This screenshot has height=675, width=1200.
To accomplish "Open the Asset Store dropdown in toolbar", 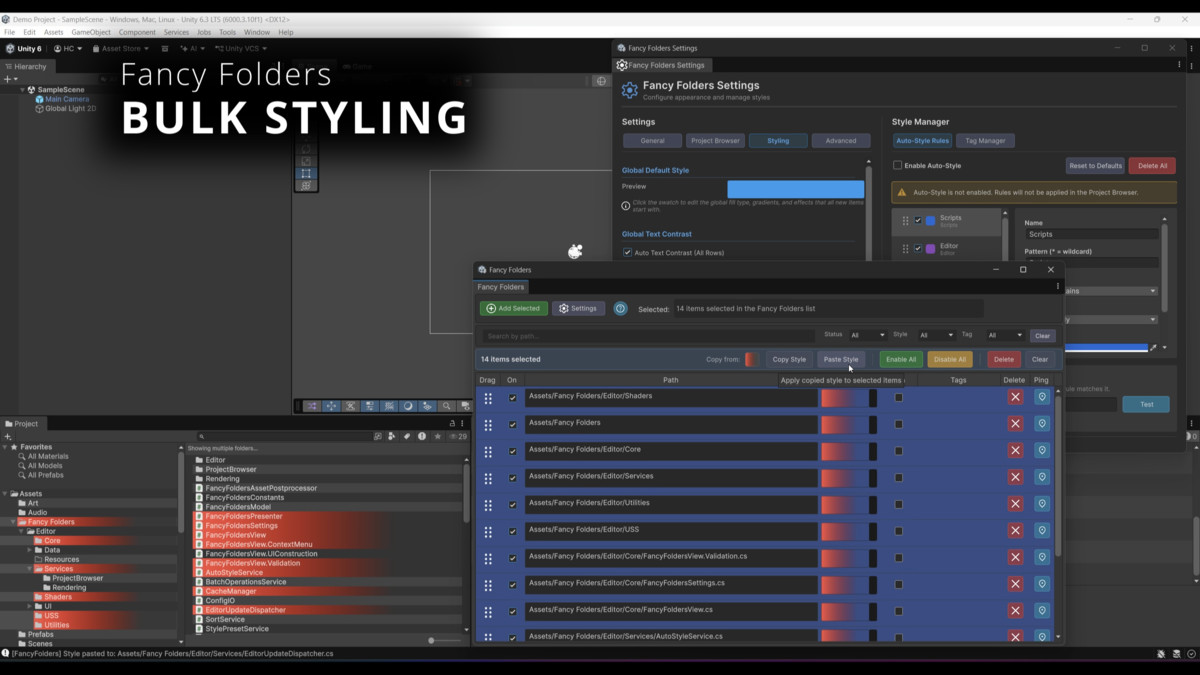I will (121, 48).
